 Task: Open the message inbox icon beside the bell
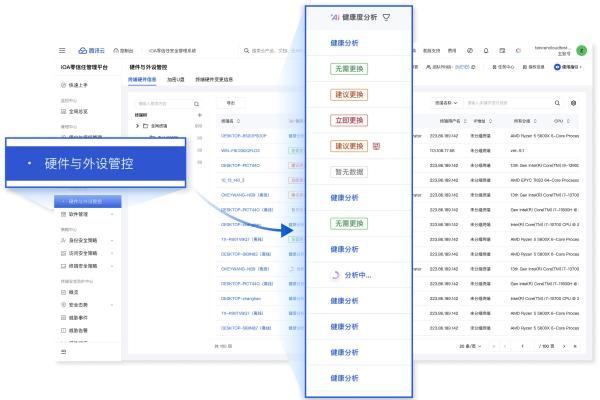[502, 51]
